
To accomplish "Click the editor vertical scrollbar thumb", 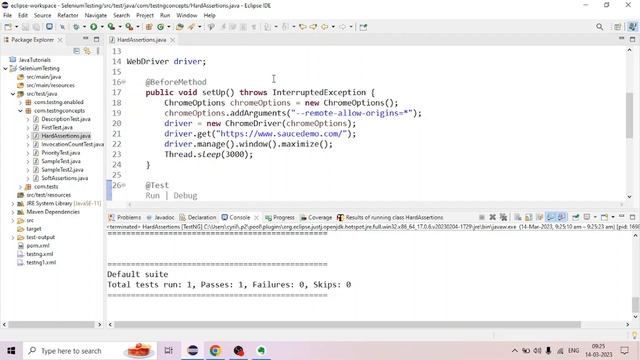I will click(x=629, y=116).
